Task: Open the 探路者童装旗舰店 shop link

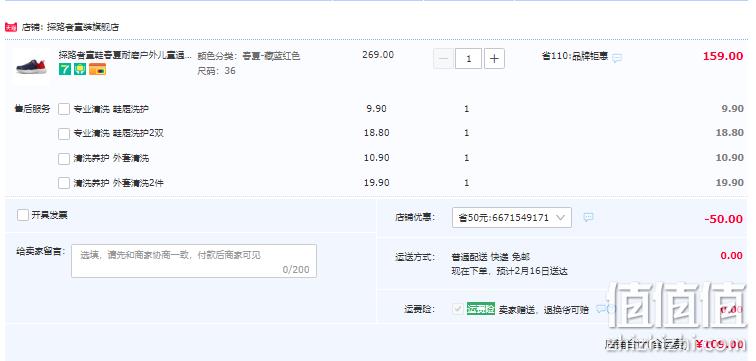Action: coord(83,27)
